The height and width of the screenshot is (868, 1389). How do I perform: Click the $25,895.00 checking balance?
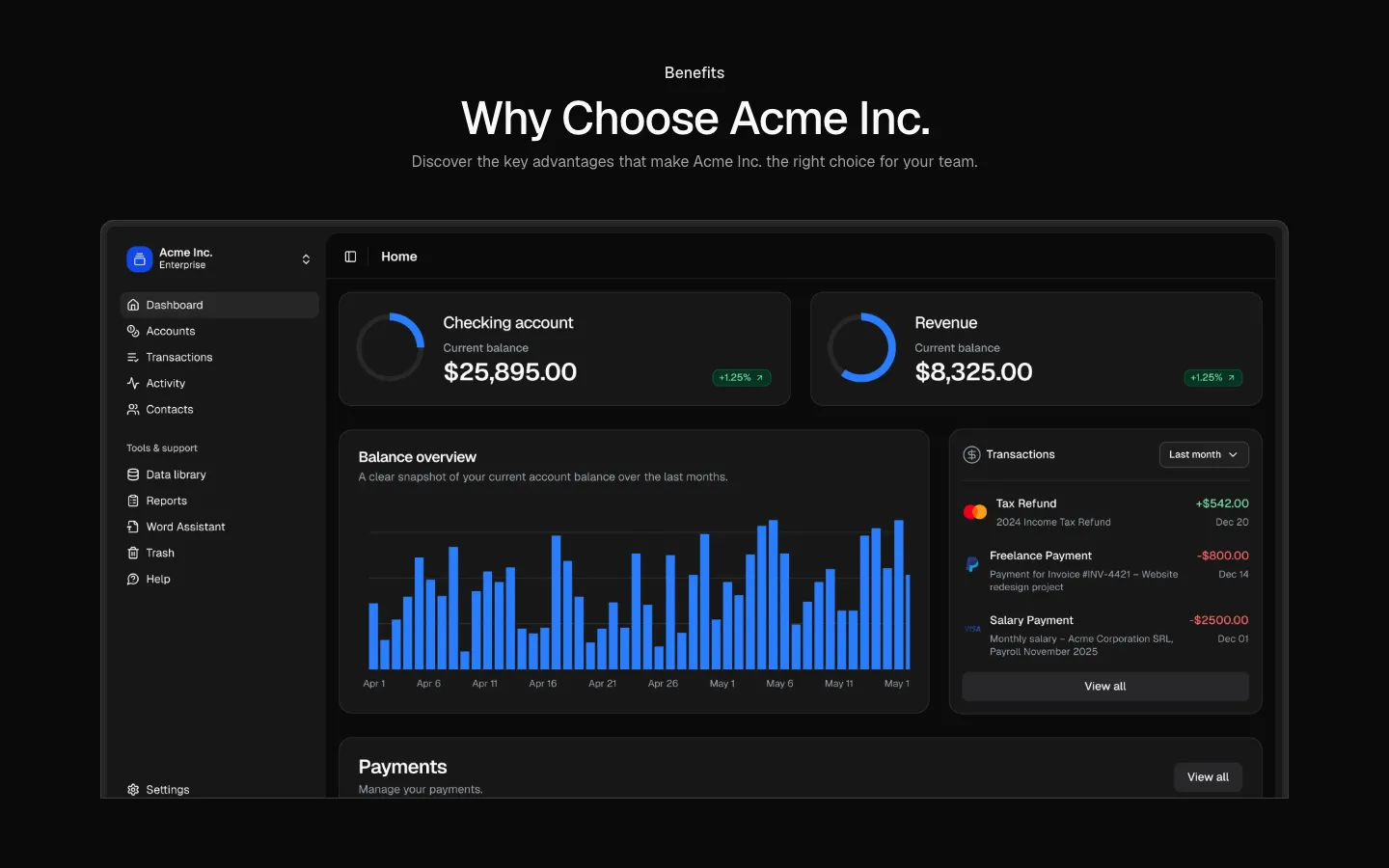(510, 372)
